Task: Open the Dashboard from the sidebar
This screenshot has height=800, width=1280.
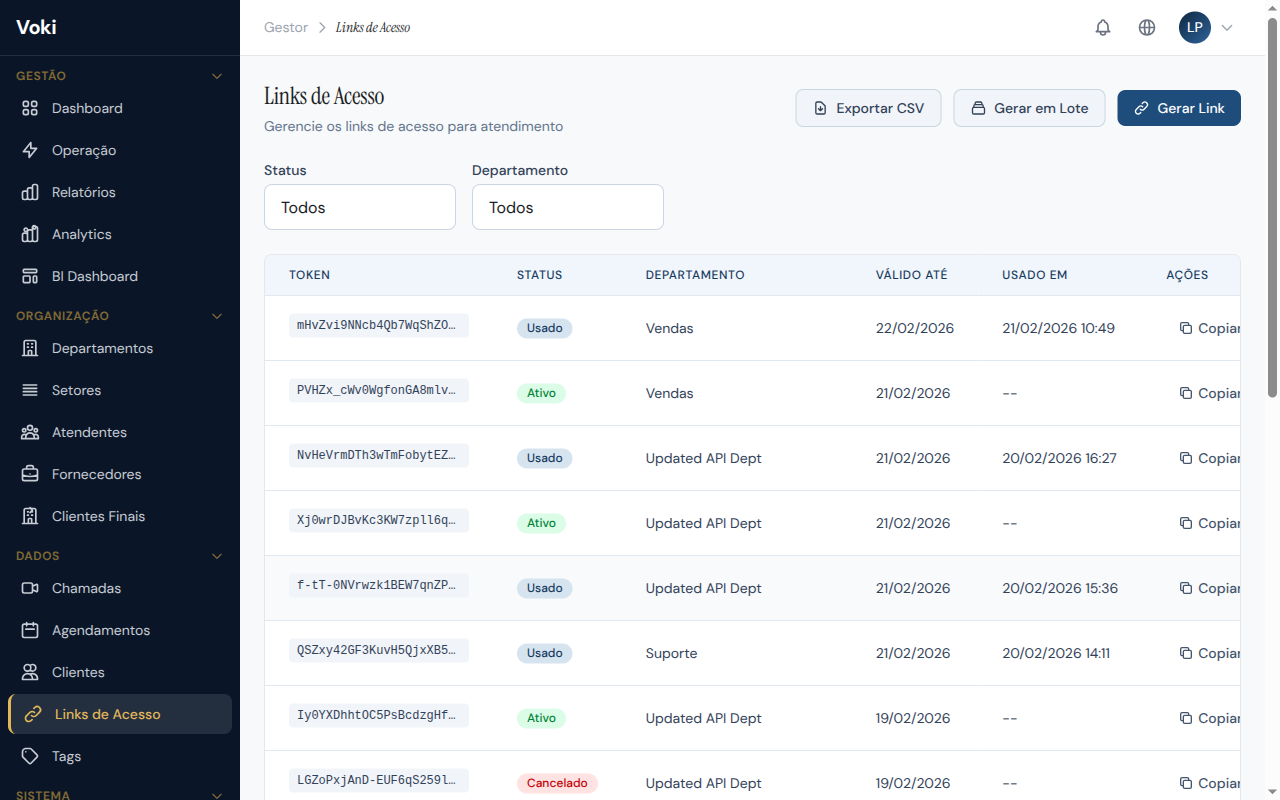Action: click(87, 108)
